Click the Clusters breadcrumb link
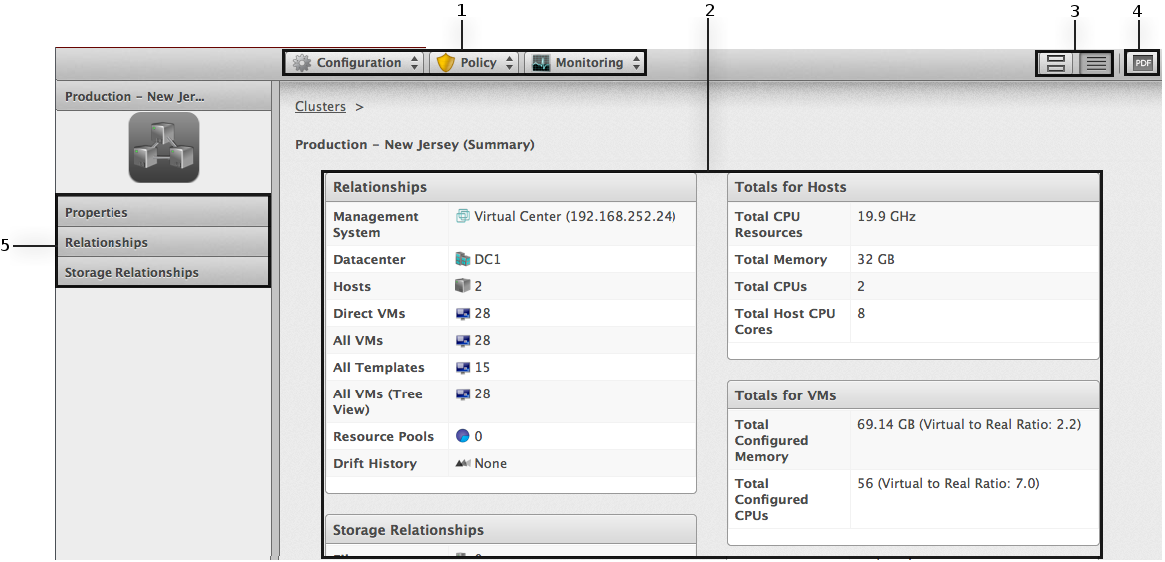The height and width of the screenshot is (562, 1165). pyautogui.click(x=320, y=107)
